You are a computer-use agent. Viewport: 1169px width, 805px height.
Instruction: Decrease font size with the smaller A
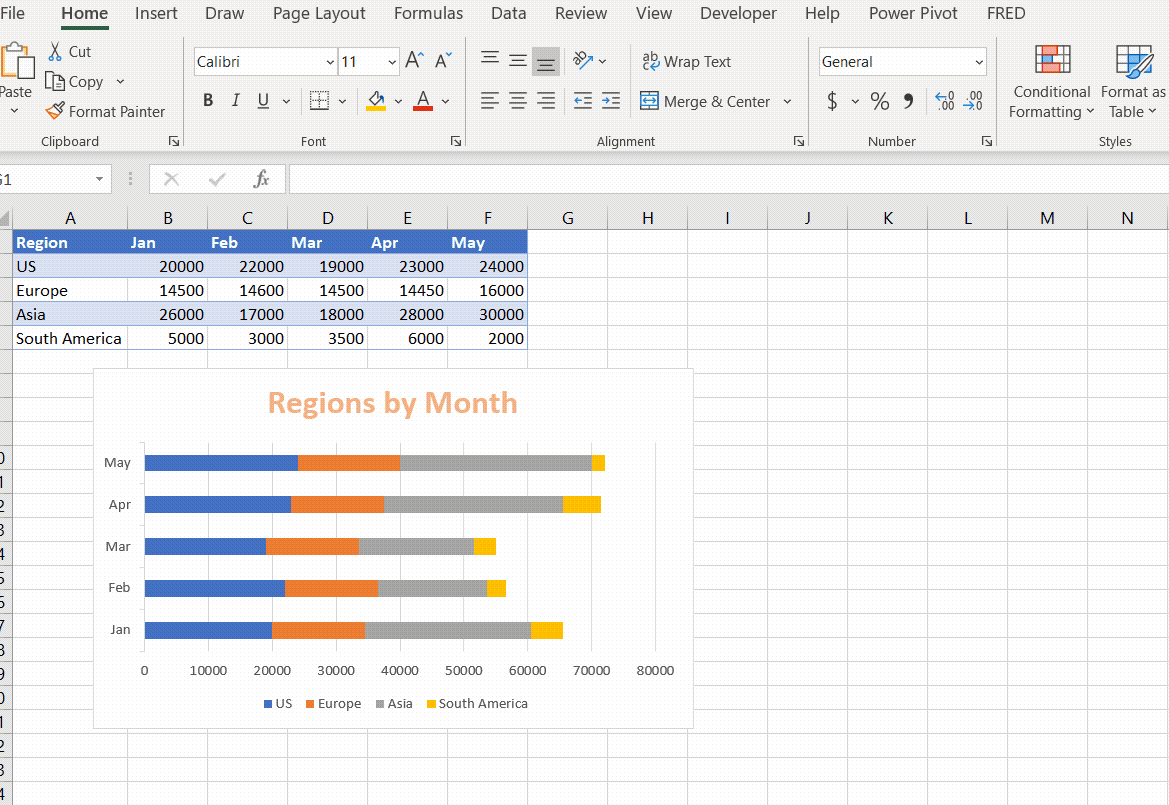tap(444, 61)
